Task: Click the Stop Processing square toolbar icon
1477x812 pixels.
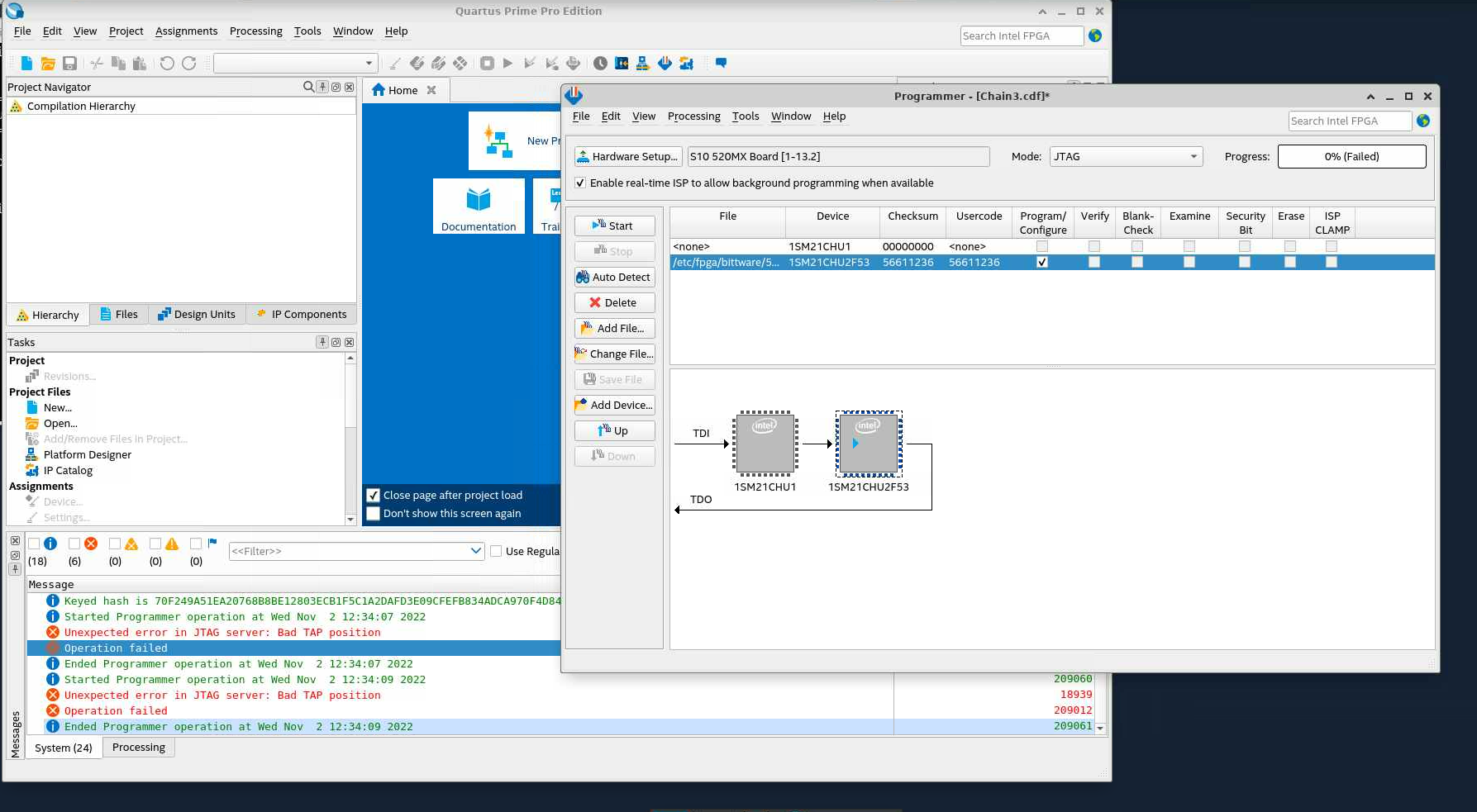Action: tap(487, 63)
